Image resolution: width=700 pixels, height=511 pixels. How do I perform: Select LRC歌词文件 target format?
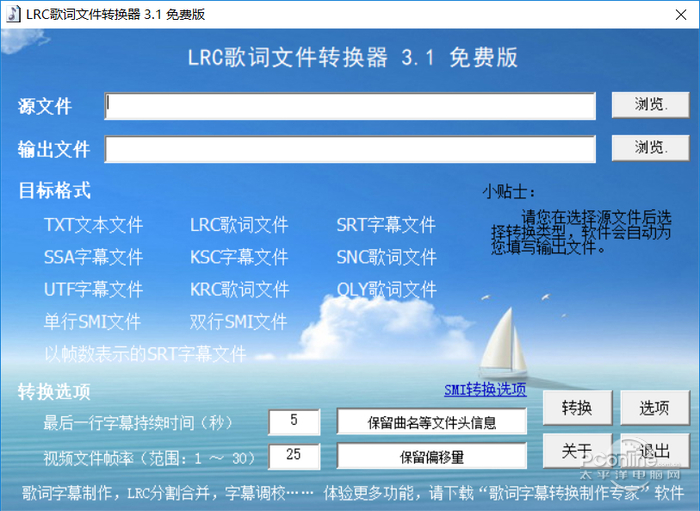point(239,224)
